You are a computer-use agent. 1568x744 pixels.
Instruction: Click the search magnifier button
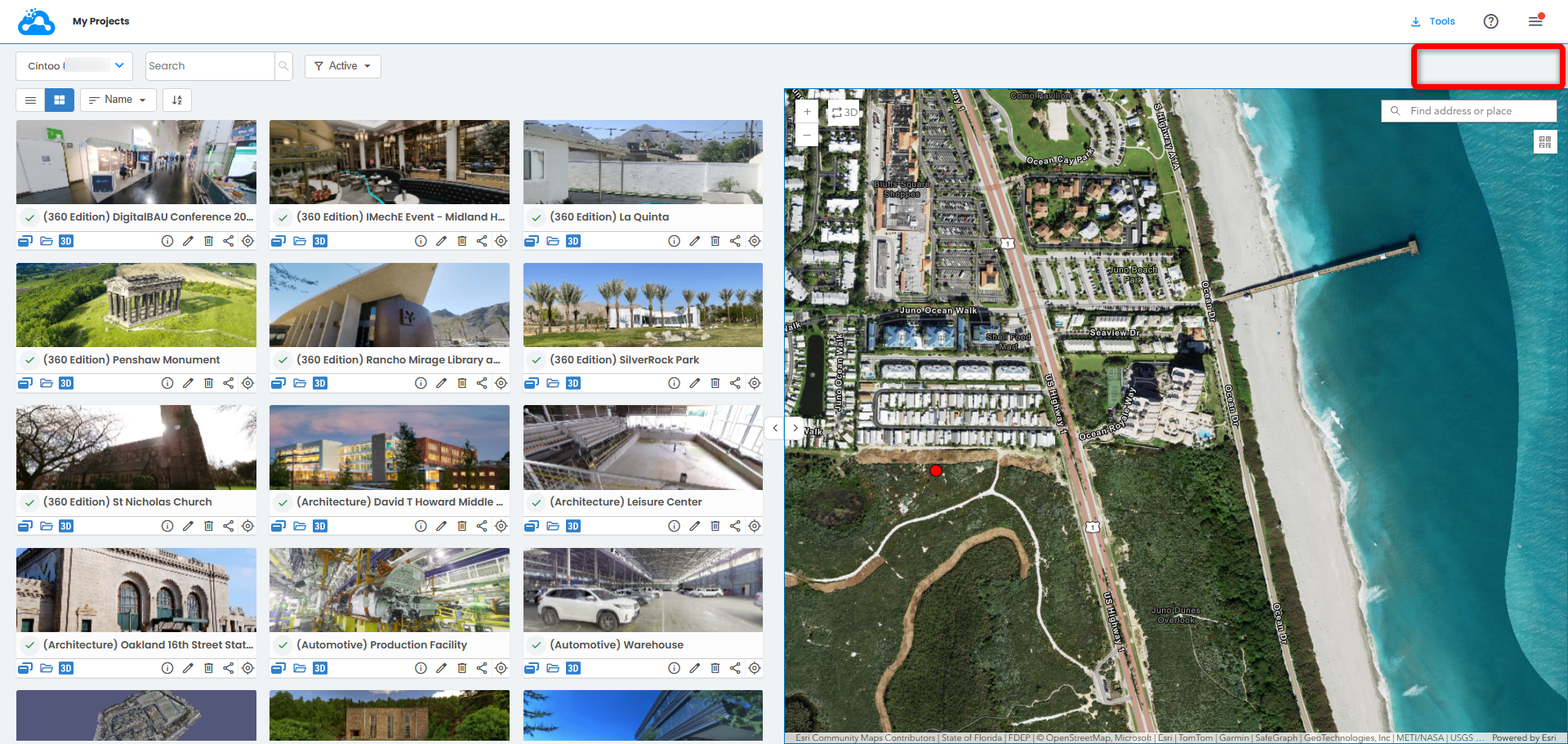283,66
